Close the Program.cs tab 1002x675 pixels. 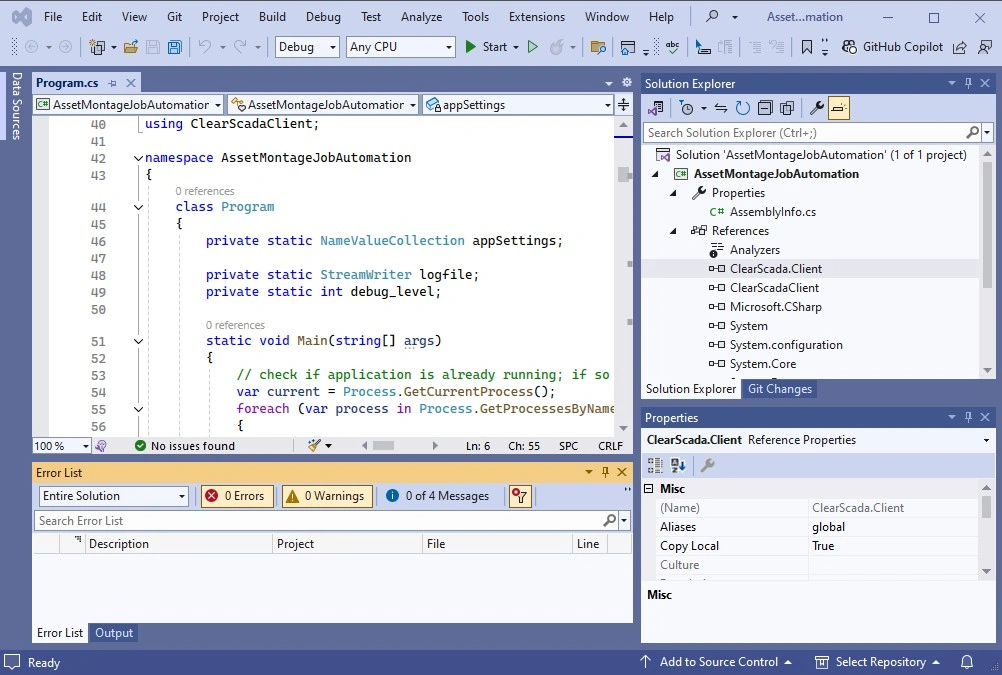(131, 83)
